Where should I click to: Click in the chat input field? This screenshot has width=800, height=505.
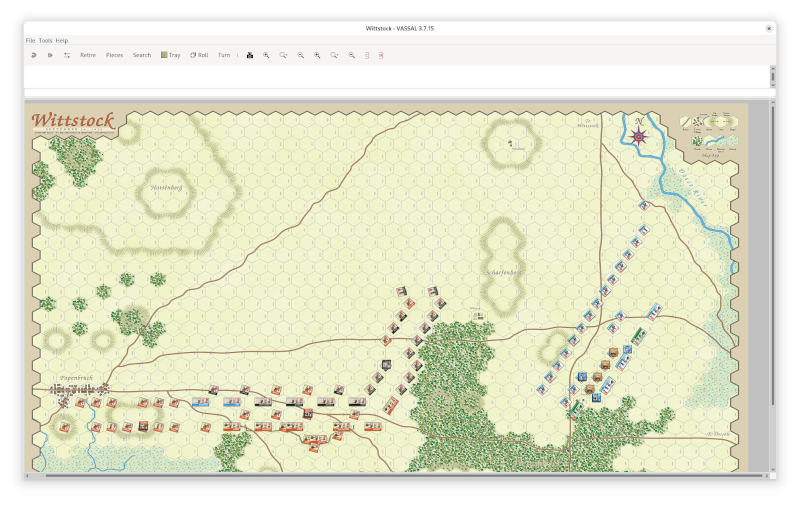pyautogui.click(x=399, y=93)
